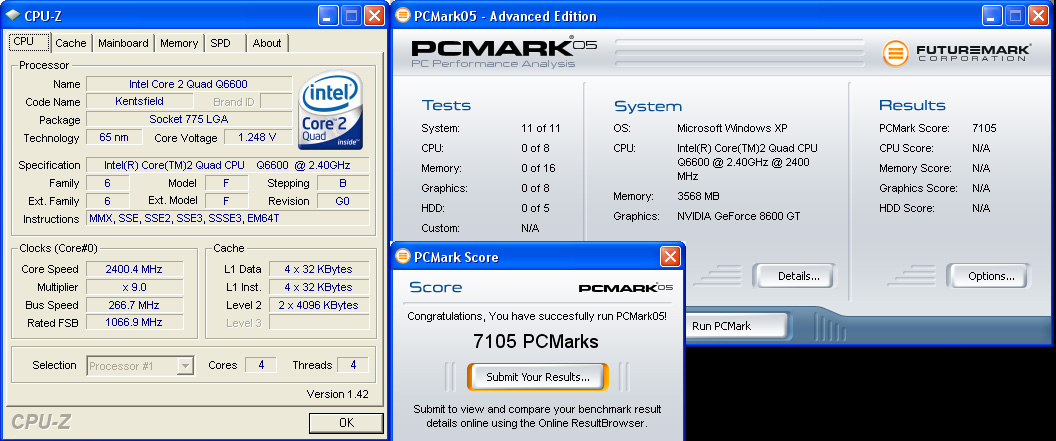Click the Results heading in PCMark05
Image resolution: width=1056 pixels, height=441 pixels.
[x=913, y=105]
